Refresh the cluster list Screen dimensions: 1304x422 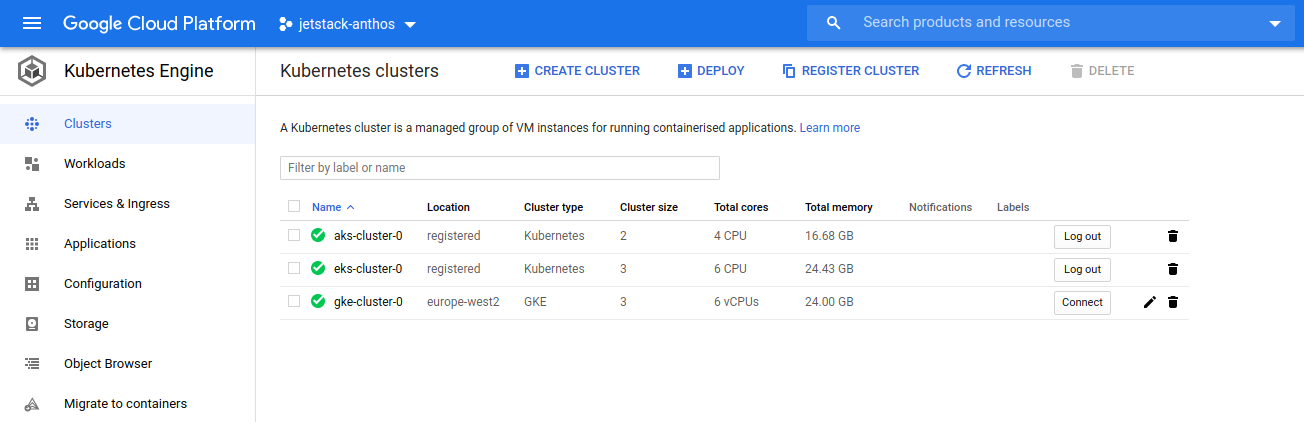(994, 71)
